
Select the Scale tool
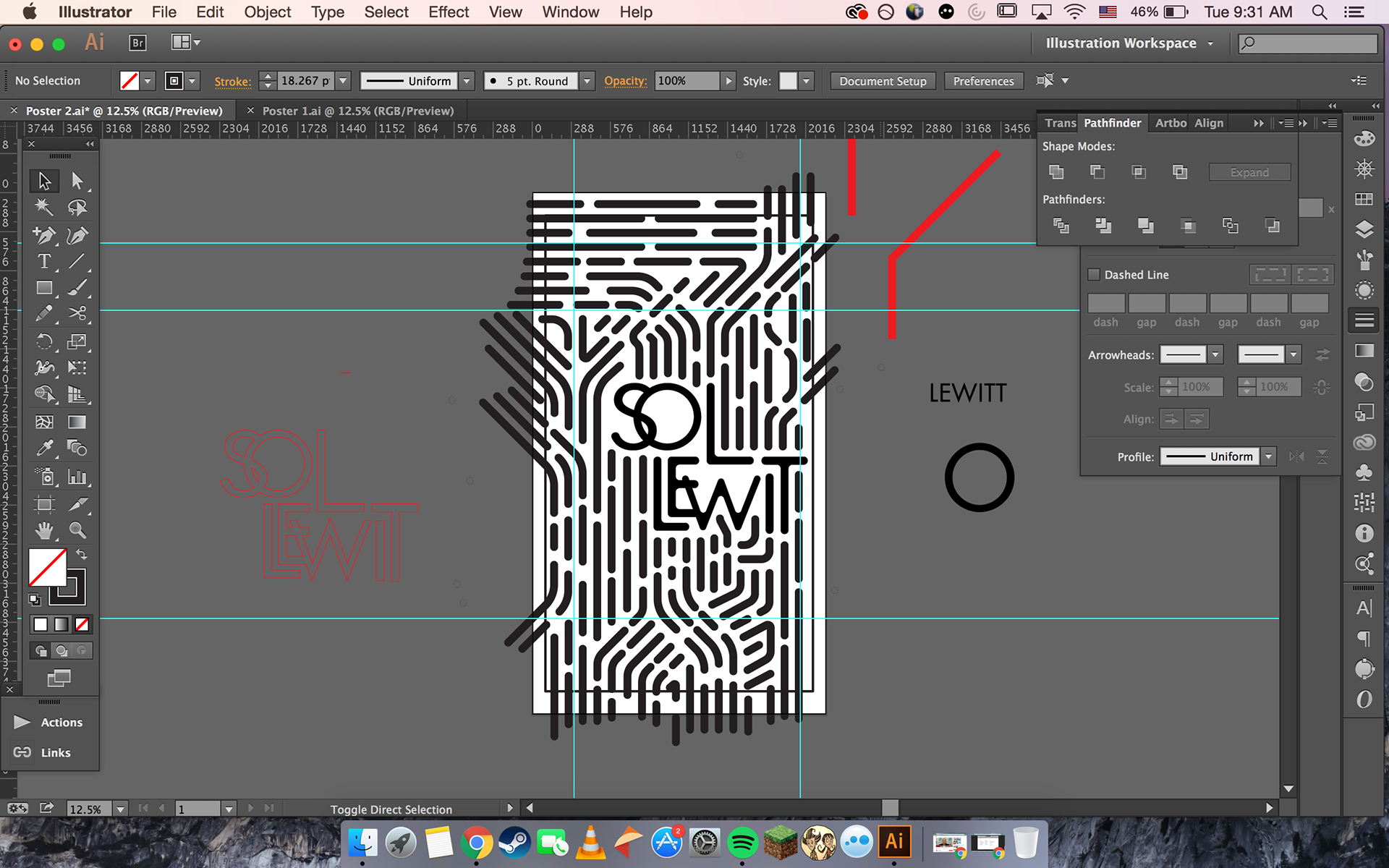point(77,341)
